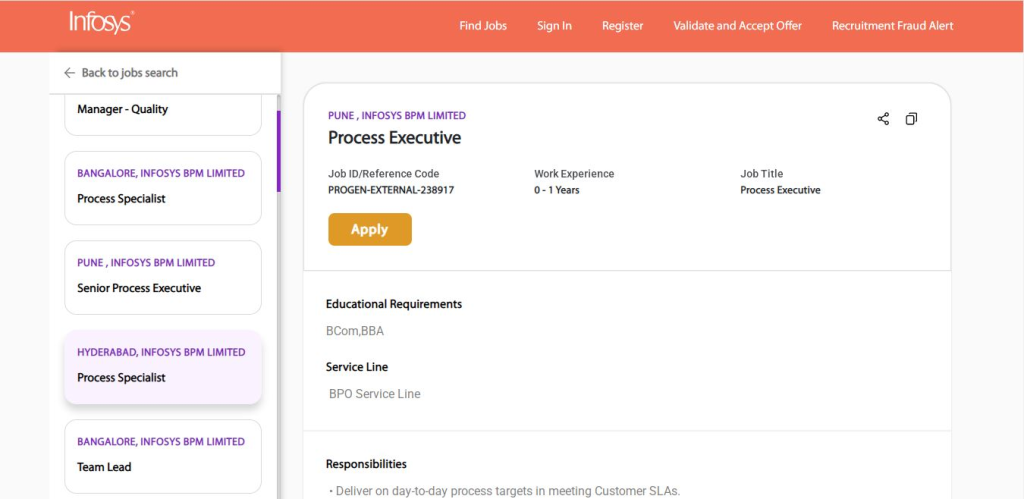Open Bangalore Team Lead job card
This screenshot has width=1024, height=499.
tap(163, 457)
